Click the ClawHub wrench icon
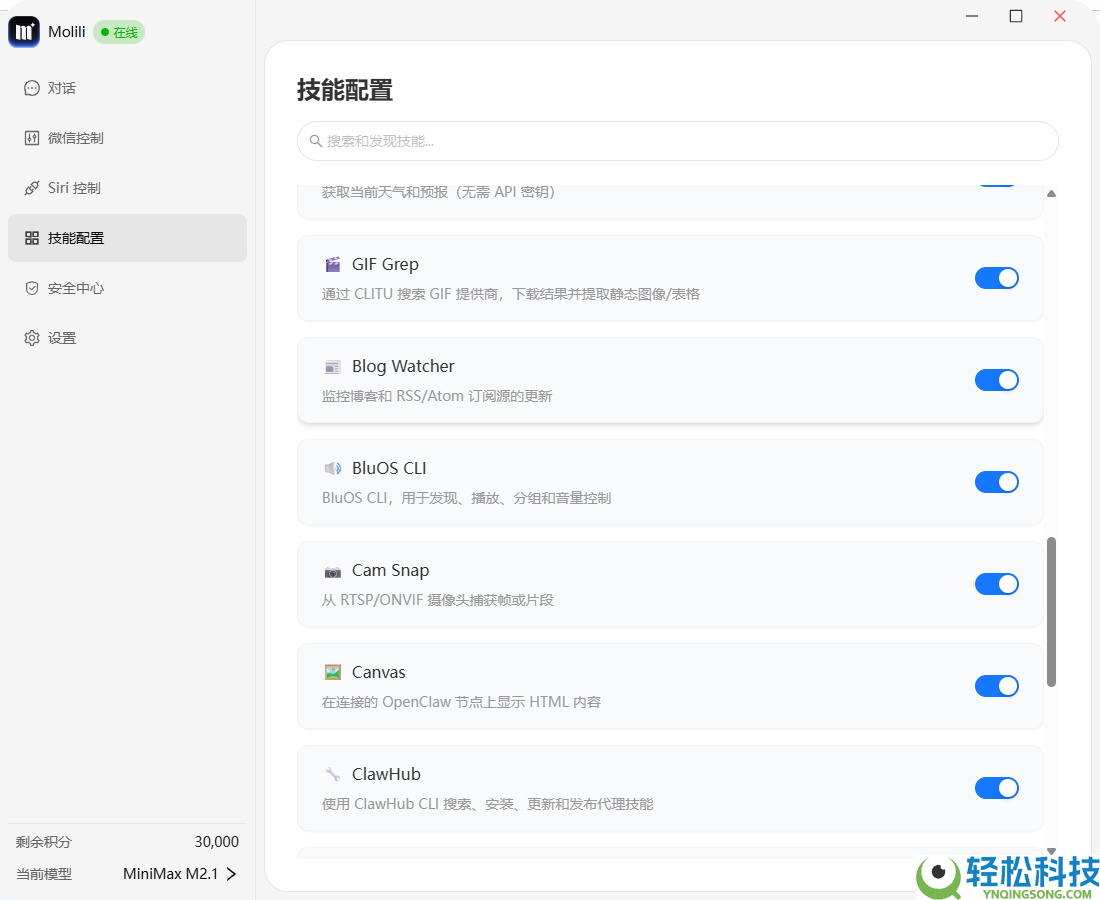 332,773
